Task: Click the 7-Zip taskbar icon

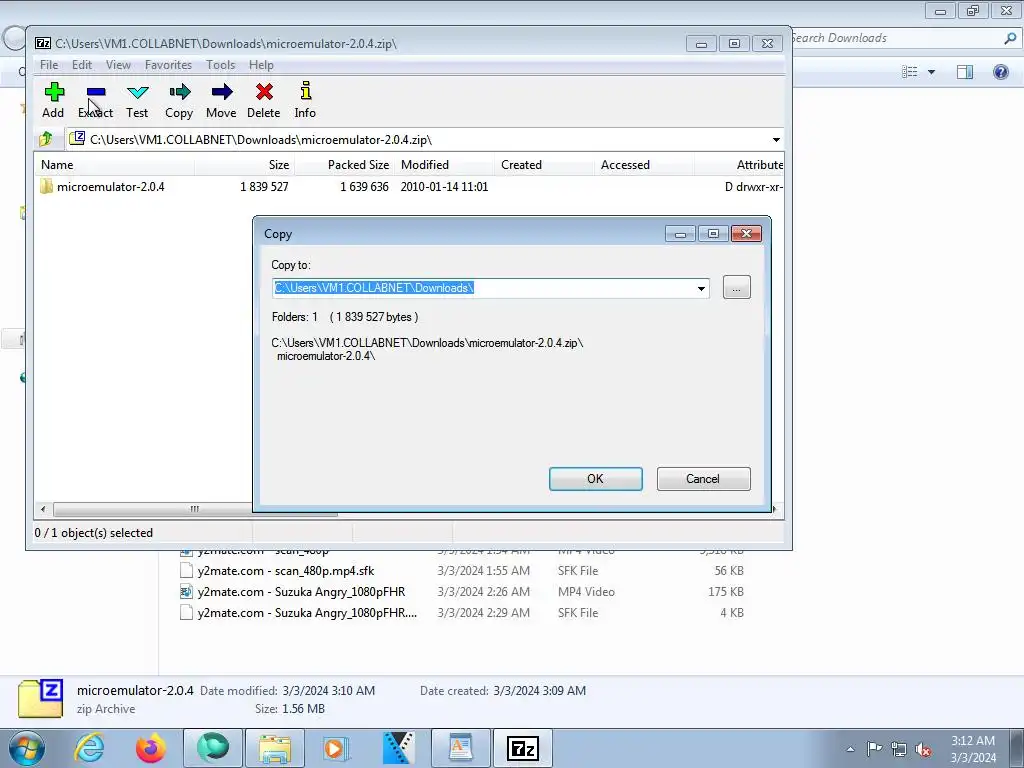Action: [x=522, y=748]
